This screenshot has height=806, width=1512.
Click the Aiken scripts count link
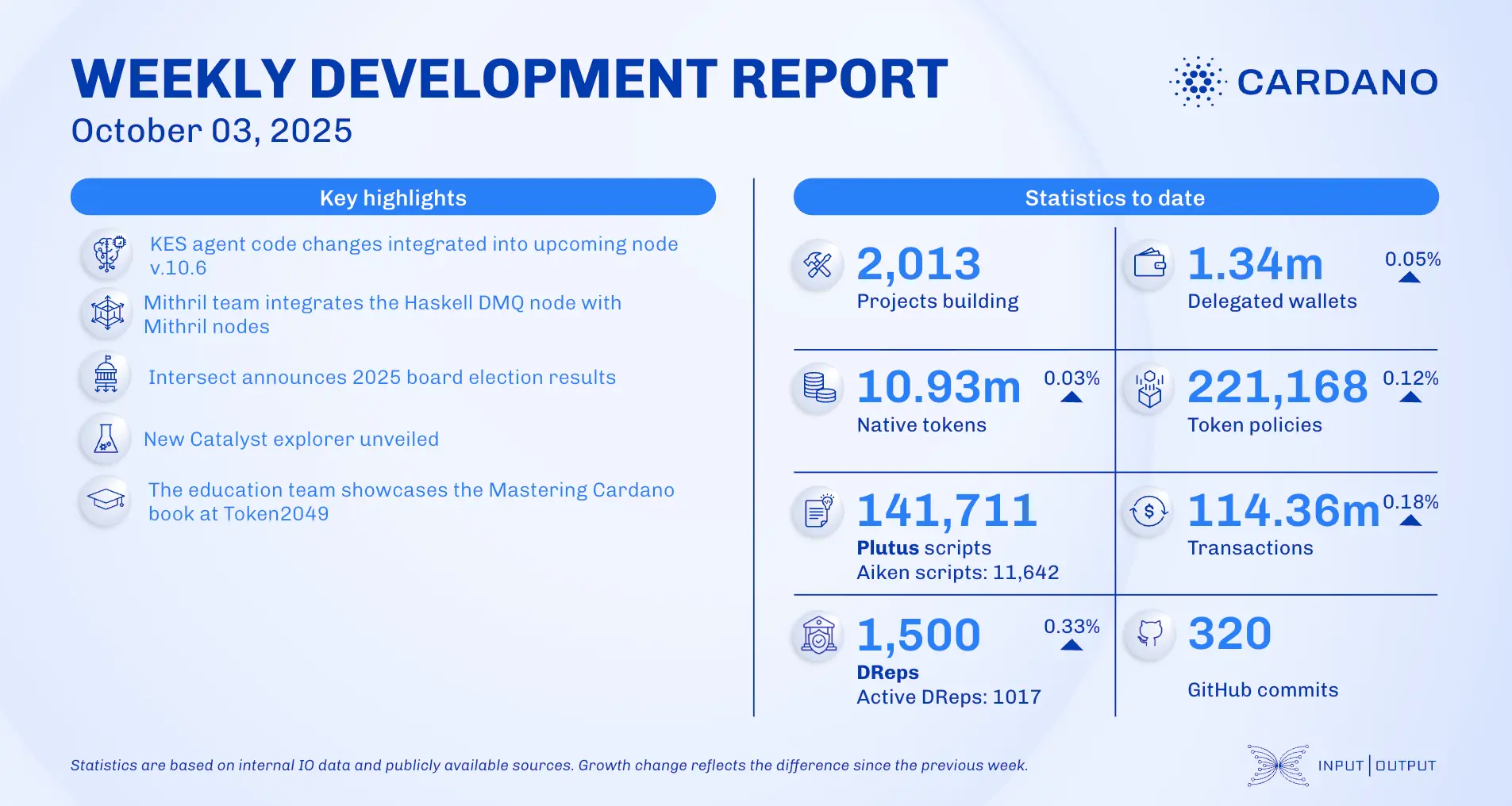(x=957, y=571)
